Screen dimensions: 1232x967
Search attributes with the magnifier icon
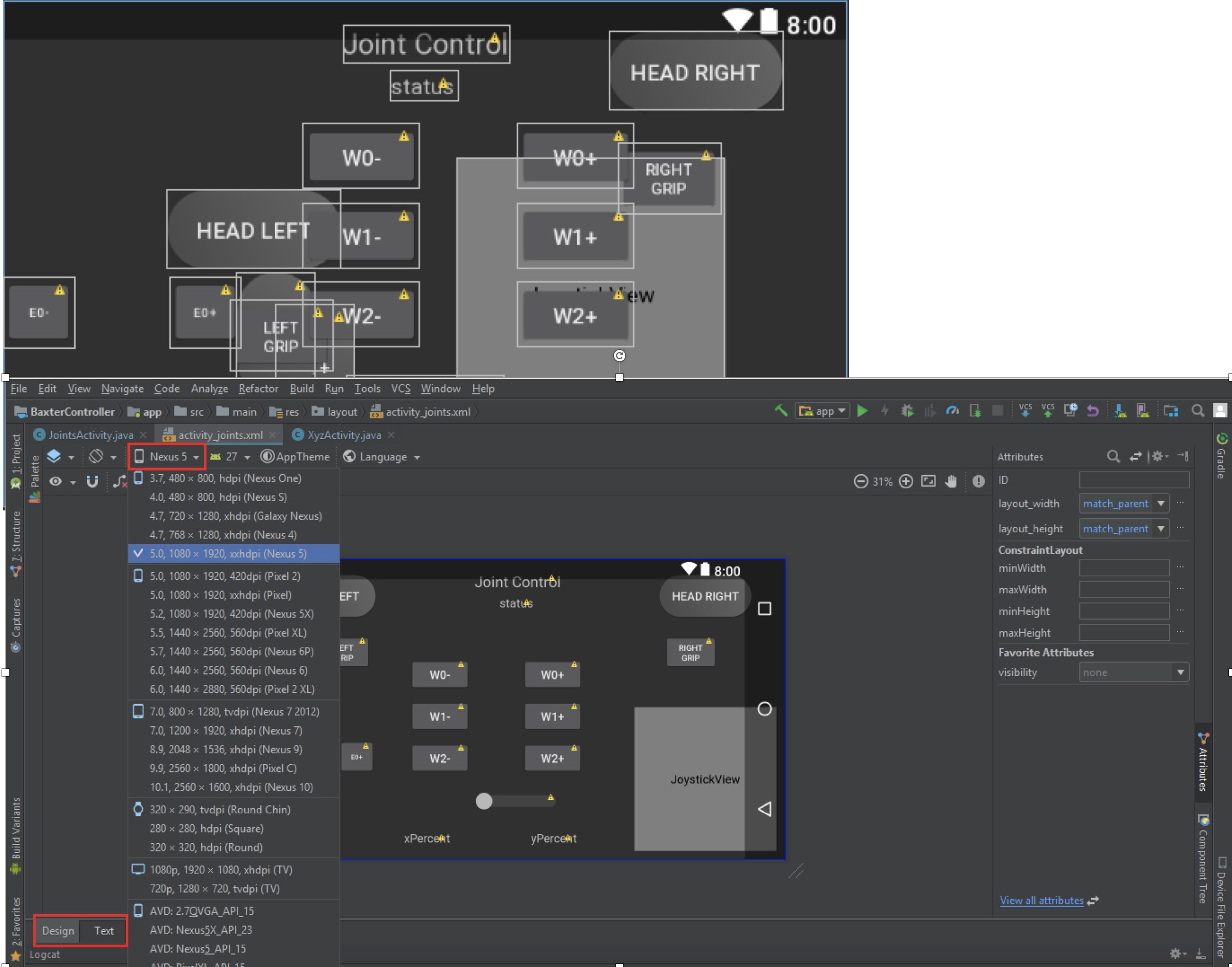1113,457
